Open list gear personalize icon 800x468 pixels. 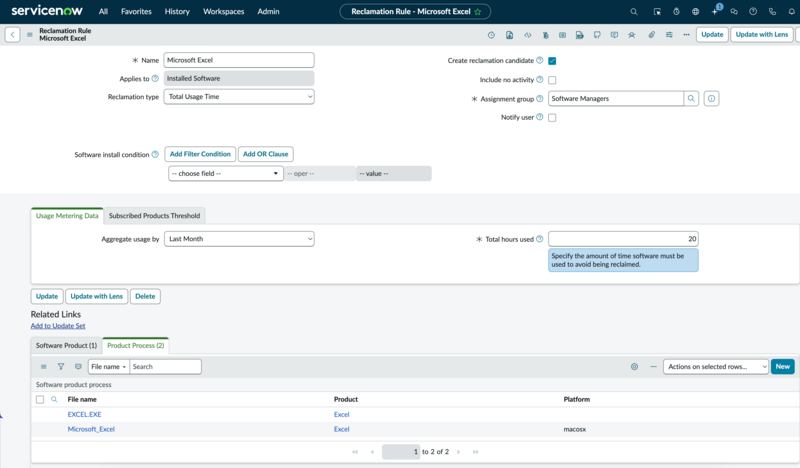(x=634, y=366)
